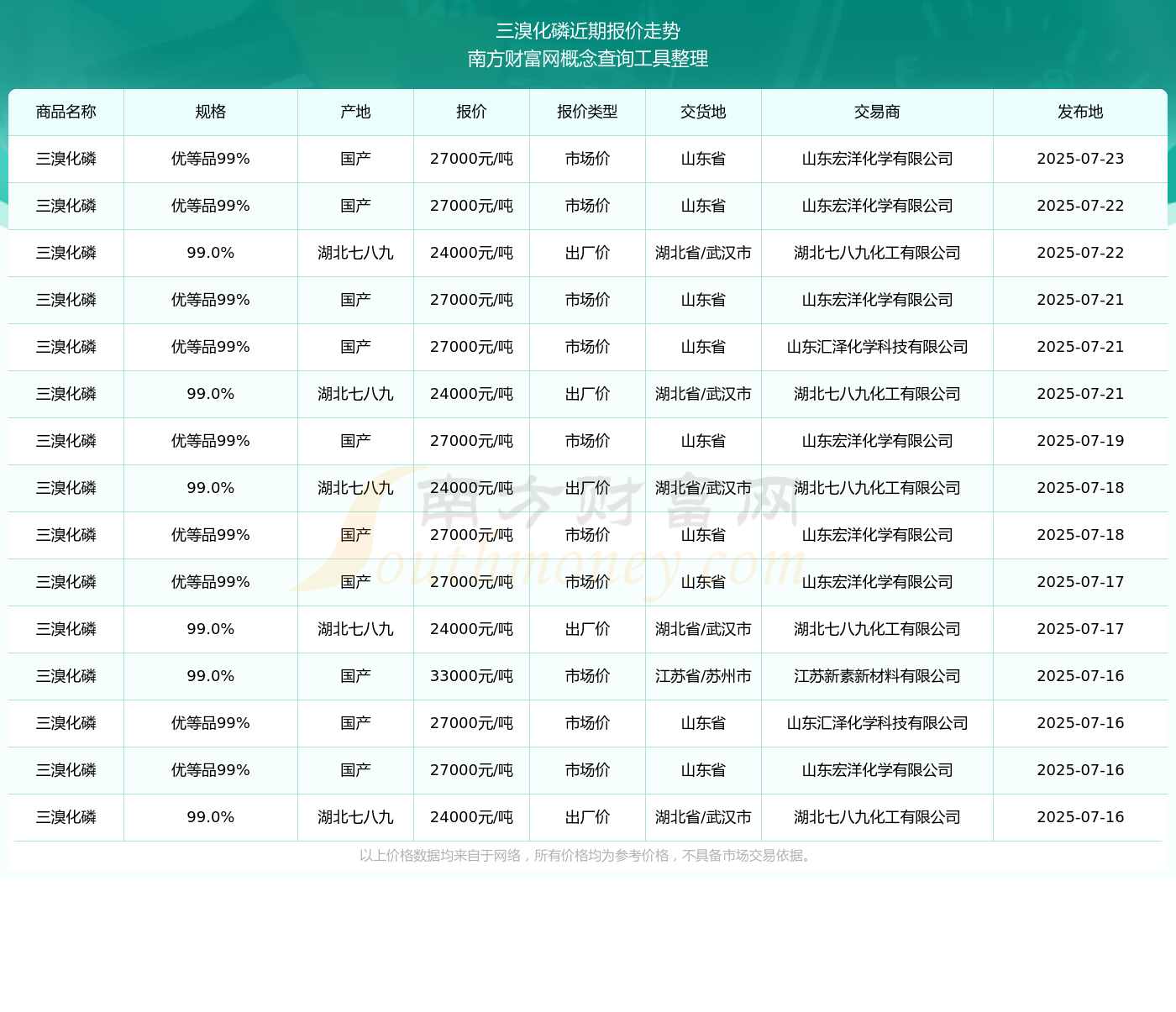Select the 交易商 column header
The height and width of the screenshot is (1012, 1176).
[x=878, y=112]
